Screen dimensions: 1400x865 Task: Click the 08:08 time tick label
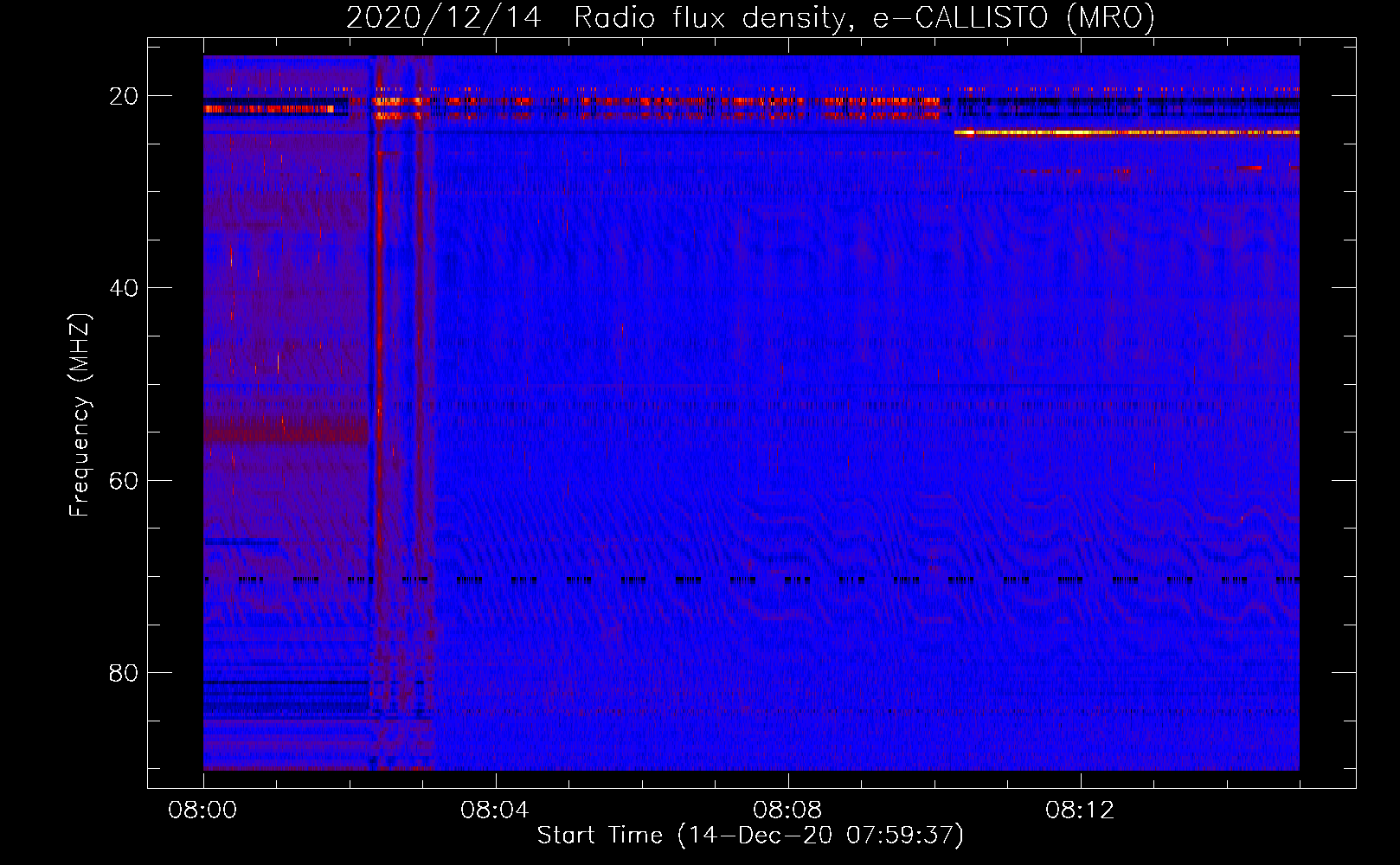(787, 811)
